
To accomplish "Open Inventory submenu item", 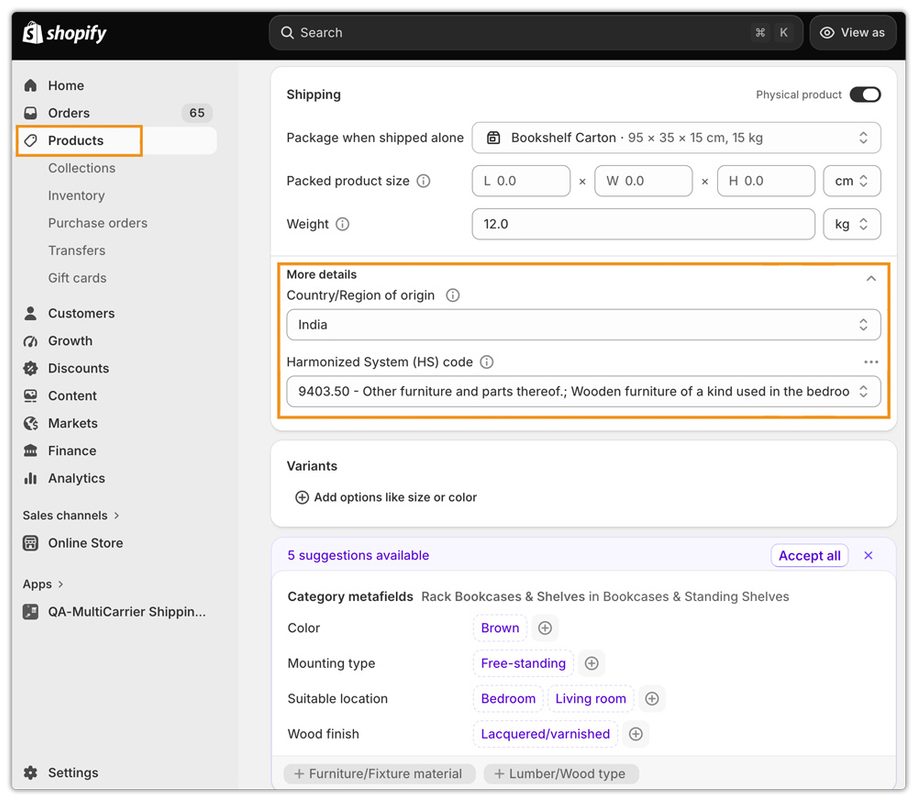I will (76, 195).
